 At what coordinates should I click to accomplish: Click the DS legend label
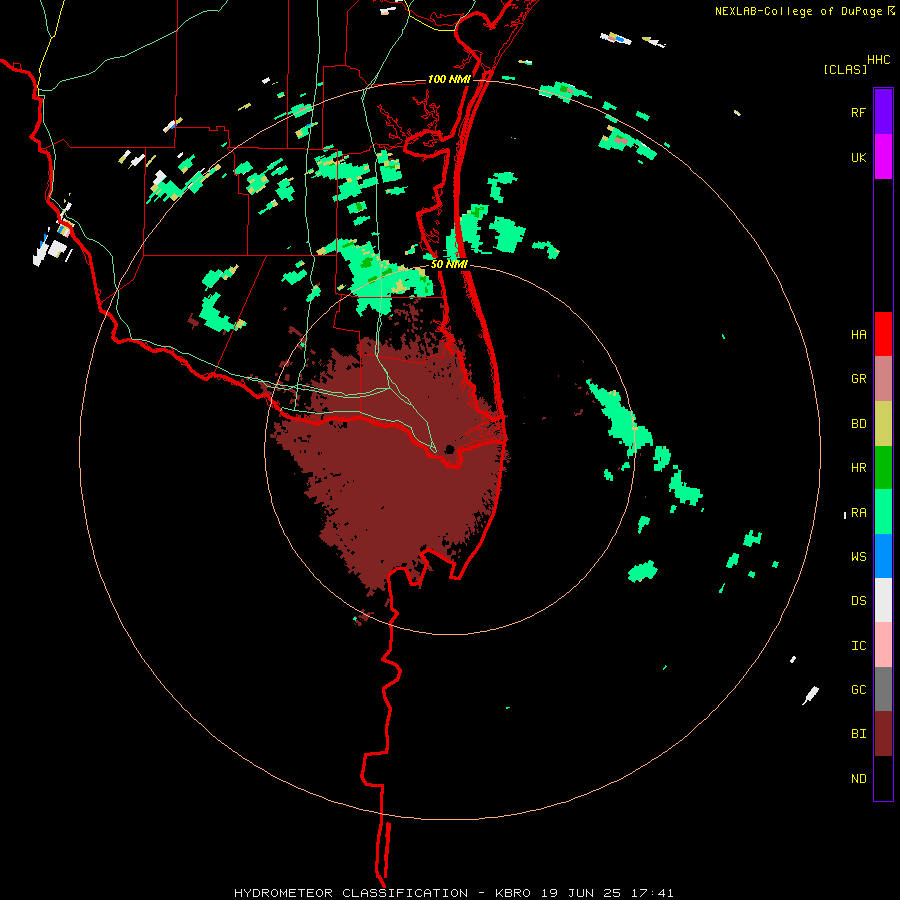(858, 601)
